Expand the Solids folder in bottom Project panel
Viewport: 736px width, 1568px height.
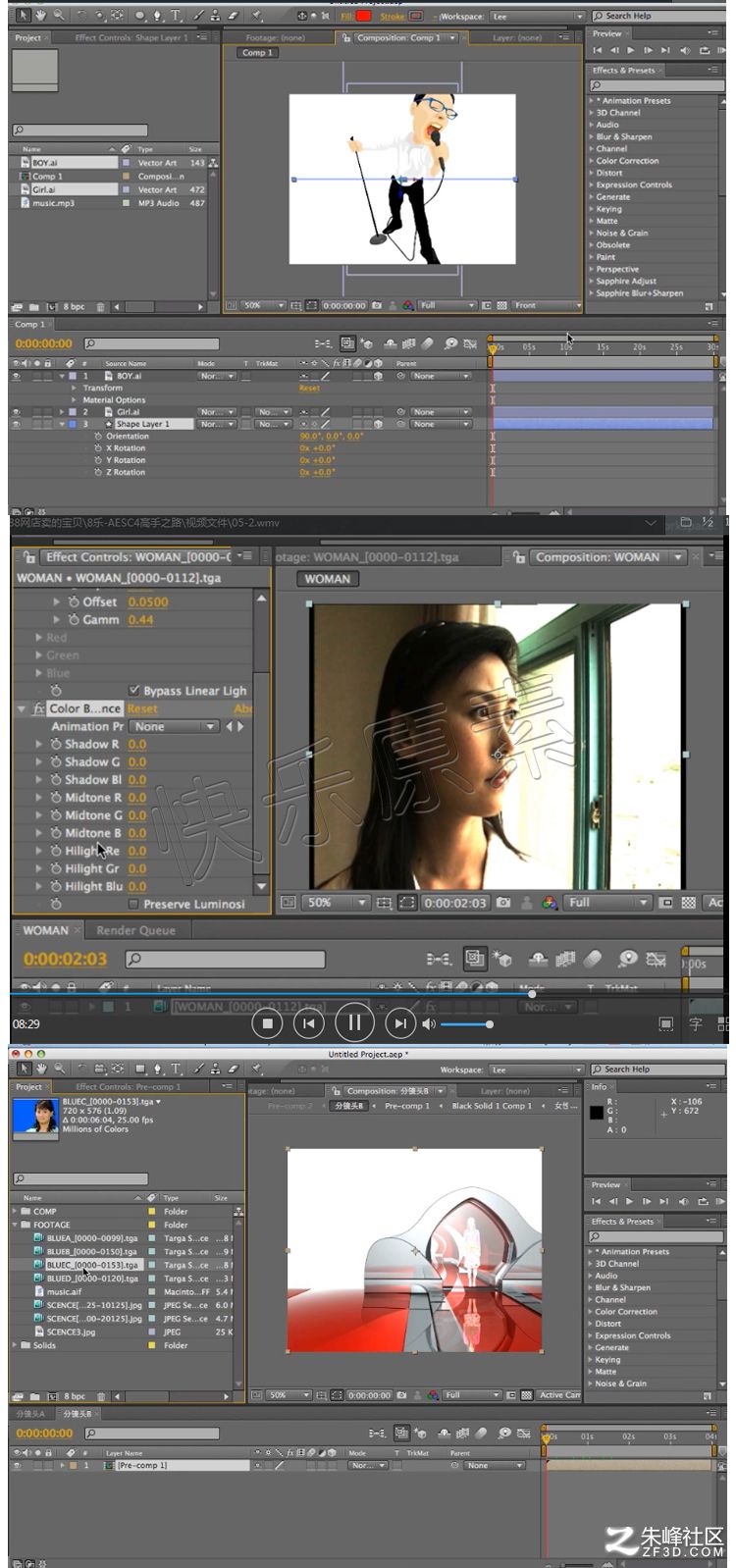[x=15, y=1345]
